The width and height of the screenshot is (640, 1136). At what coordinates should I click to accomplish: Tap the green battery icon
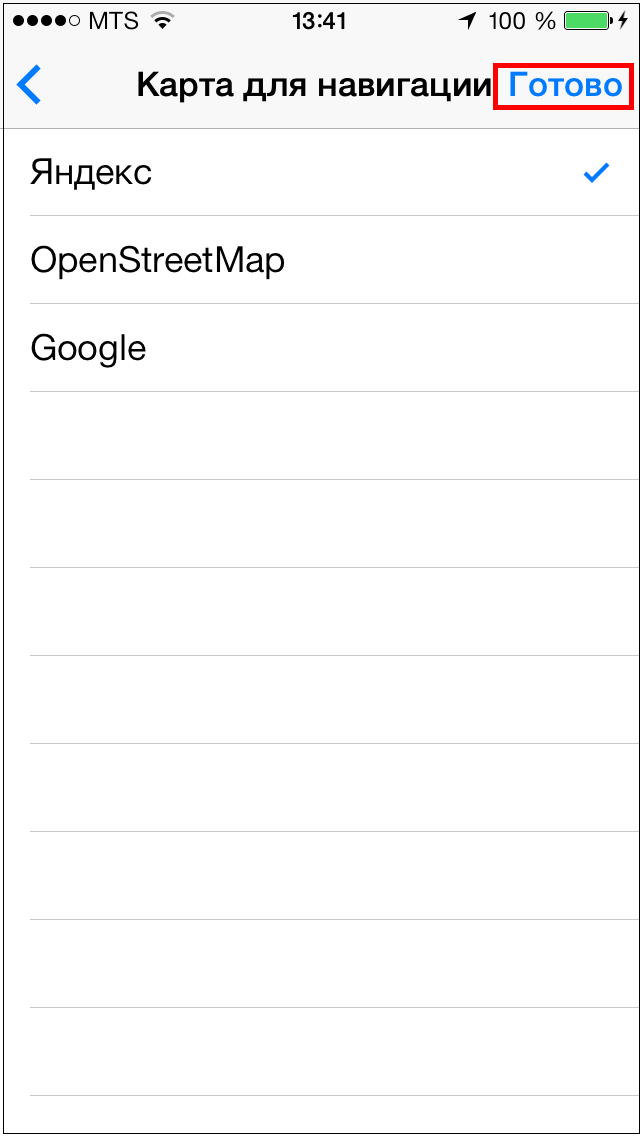pyautogui.click(x=587, y=21)
